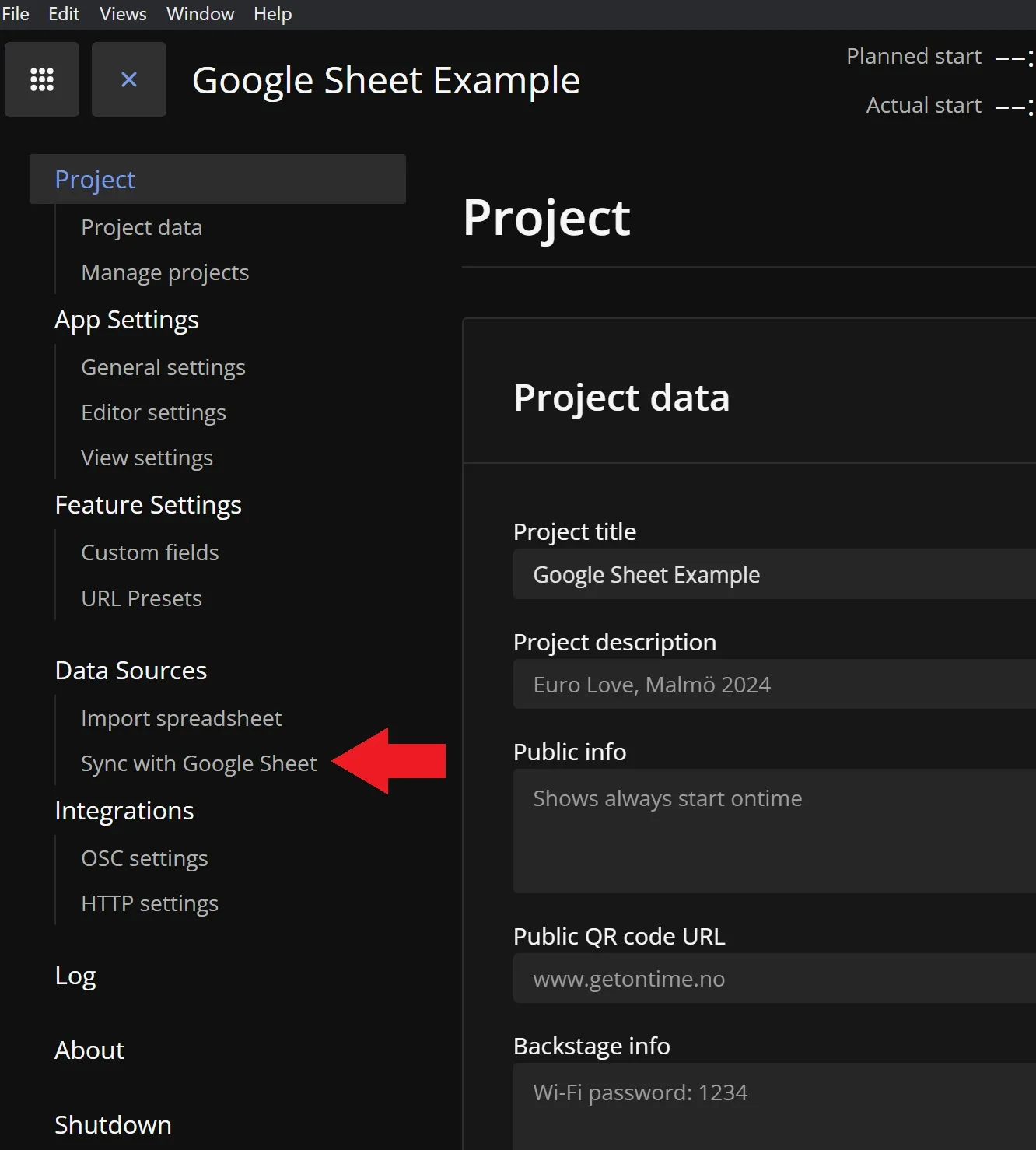Click Shutdown in the sidebar
This screenshot has height=1150, width=1036.
[113, 1125]
